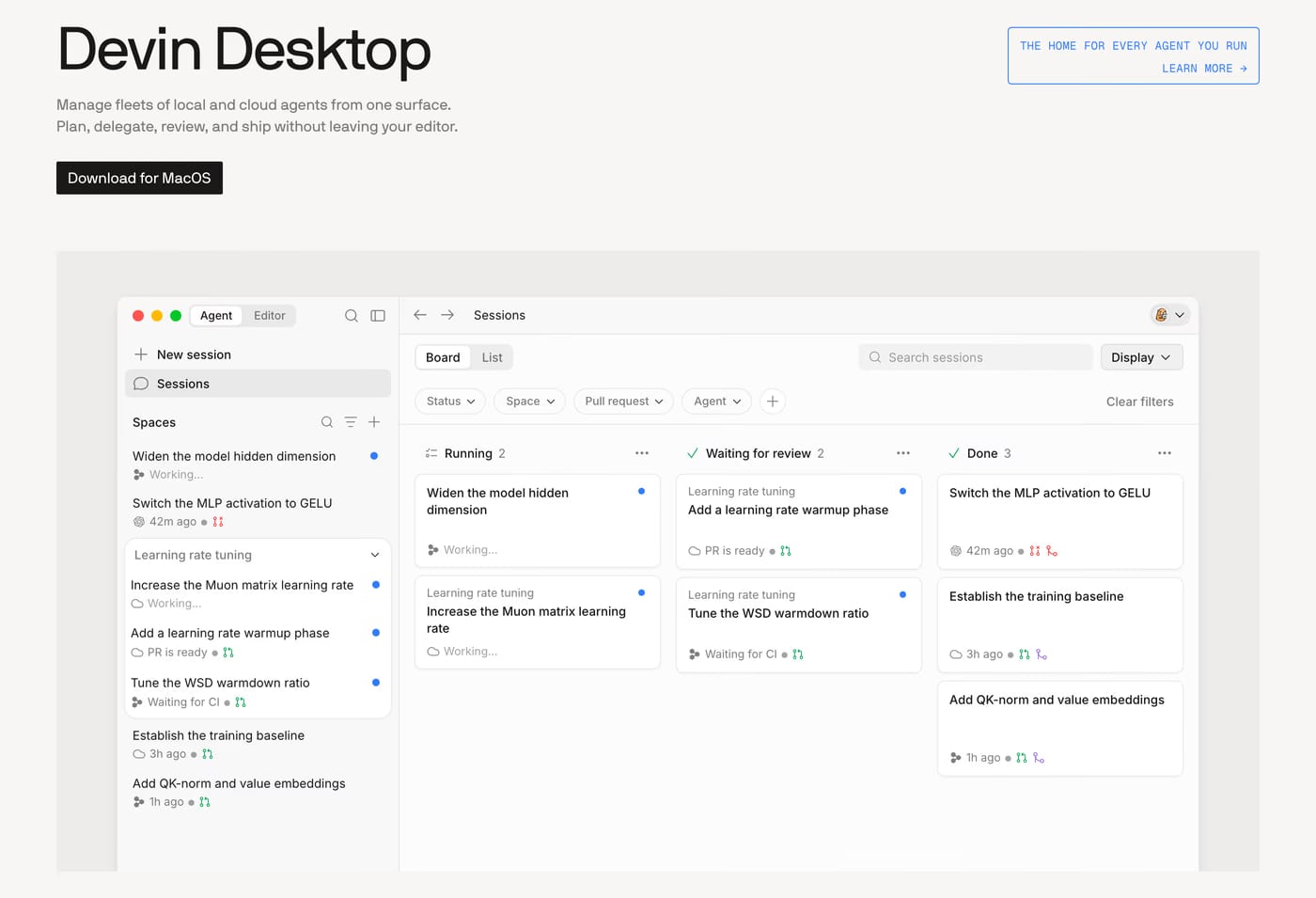Open the Running column more options menu
Viewport: 1316px width, 898px height.
642,453
